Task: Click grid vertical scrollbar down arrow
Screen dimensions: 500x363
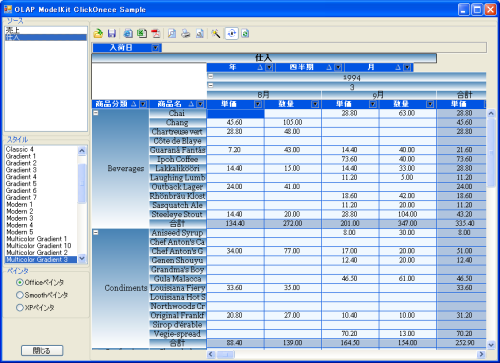Action: coord(491,345)
